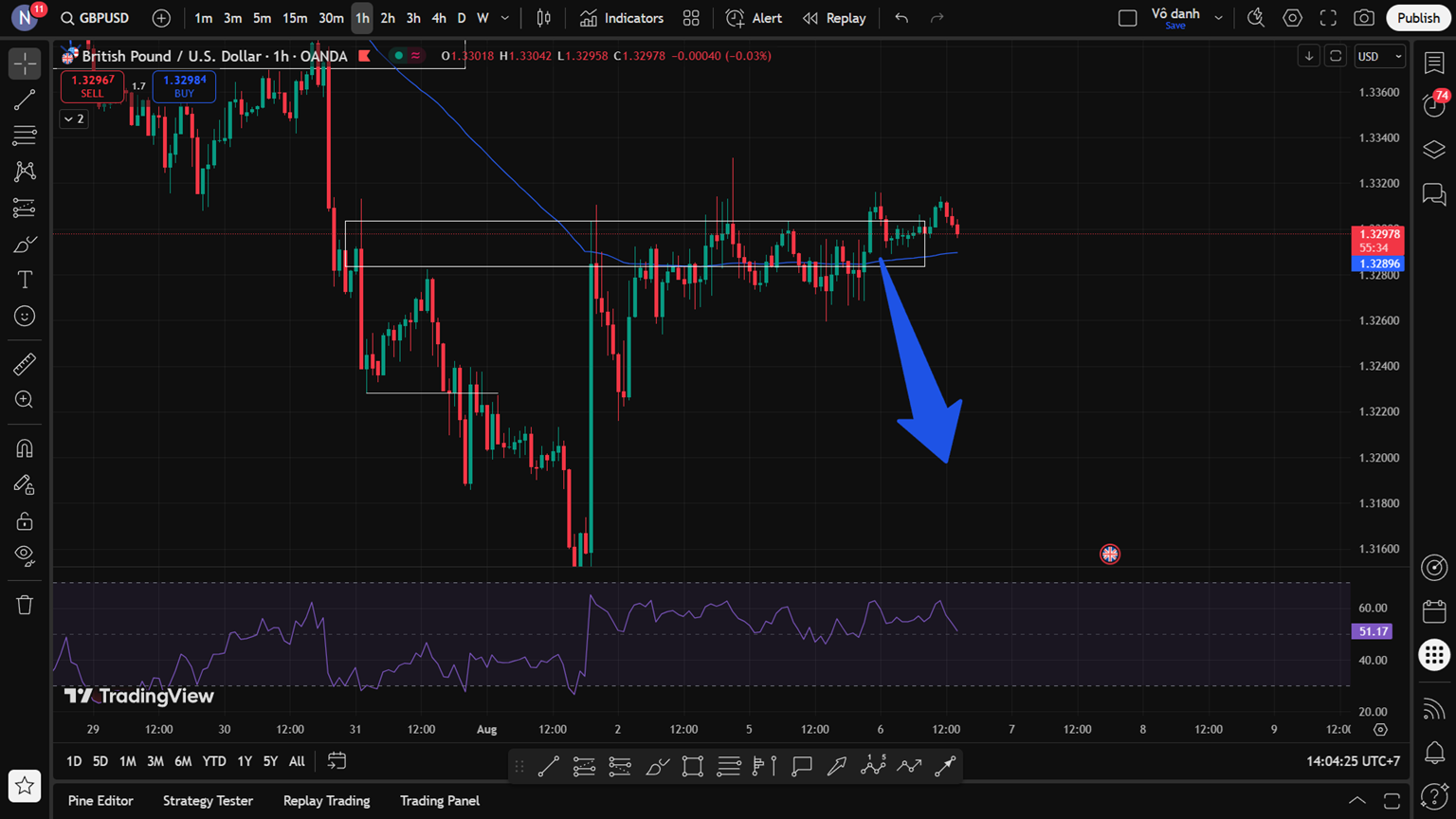Screen dimensions: 1456x819
Task: Click the UK flag economic event marker
Action: (x=1110, y=554)
